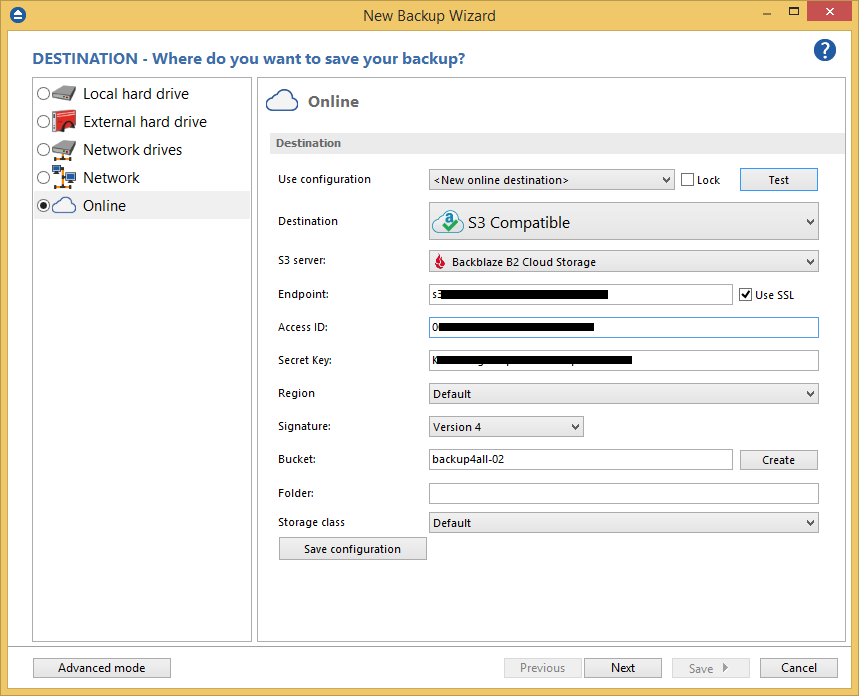Click the Save configuration button
This screenshot has width=859, height=696.
click(352, 549)
